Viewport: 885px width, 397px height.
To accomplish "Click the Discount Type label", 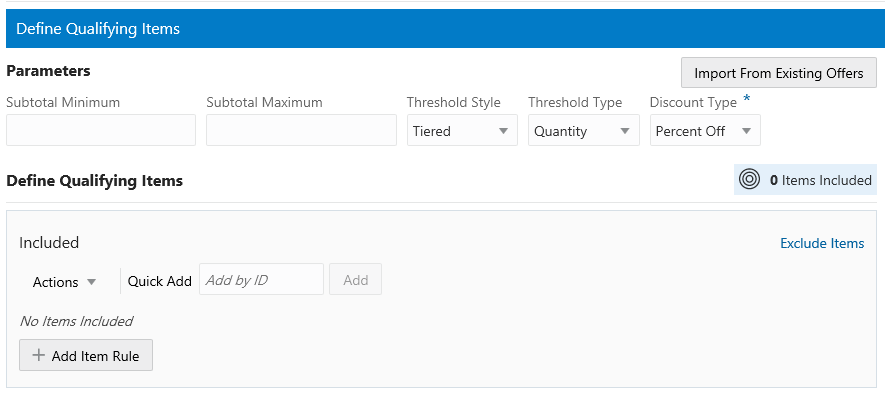I will pyautogui.click(x=693, y=102).
